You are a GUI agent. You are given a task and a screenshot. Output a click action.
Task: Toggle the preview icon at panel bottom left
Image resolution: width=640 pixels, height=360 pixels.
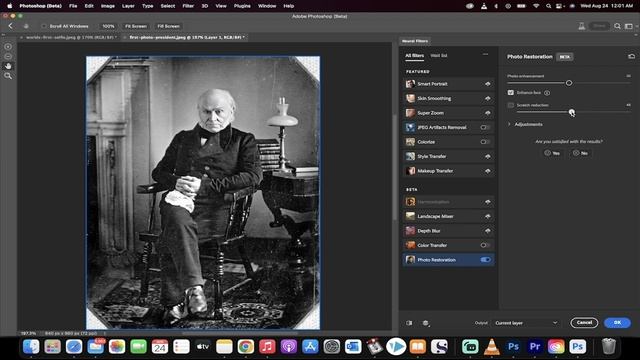point(409,323)
